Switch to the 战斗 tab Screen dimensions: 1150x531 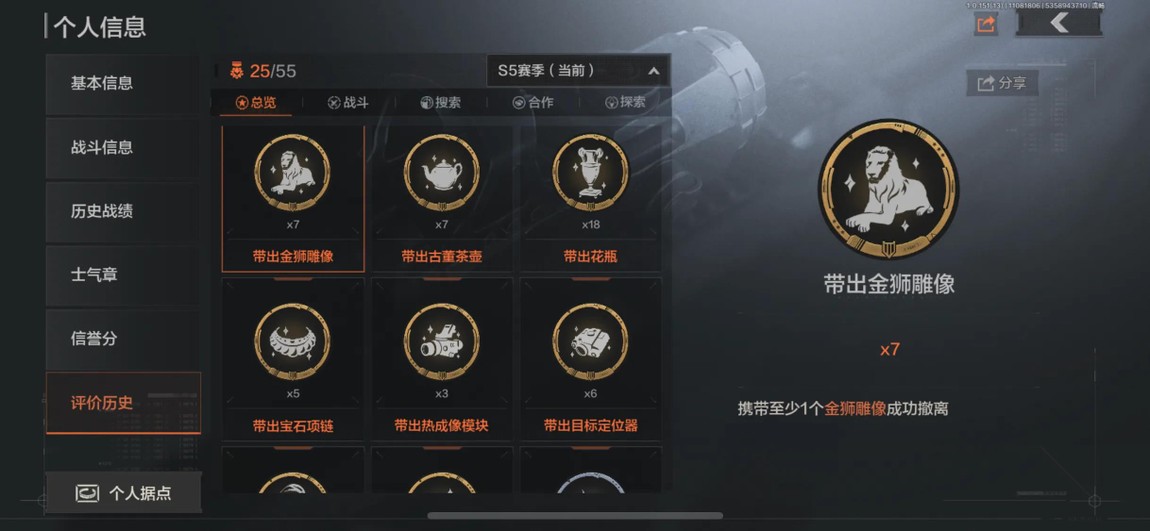(348, 103)
